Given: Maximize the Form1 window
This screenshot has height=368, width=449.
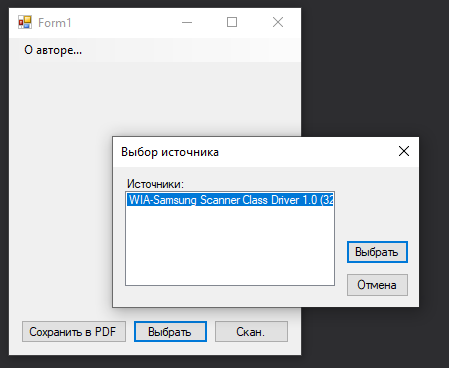Looking at the screenshot, I should coord(232,22).
